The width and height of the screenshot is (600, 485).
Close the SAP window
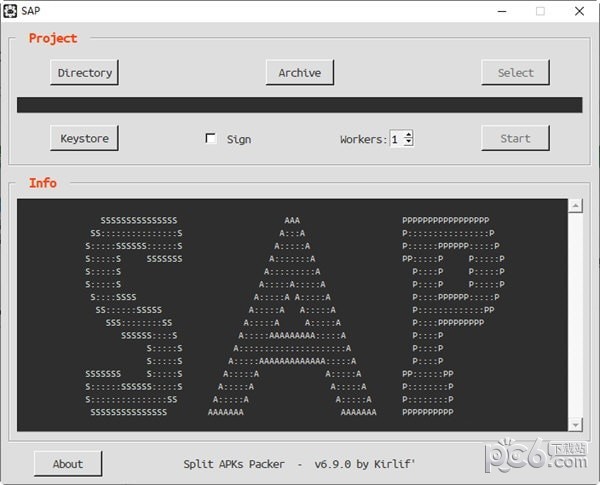(x=579, y=11)
